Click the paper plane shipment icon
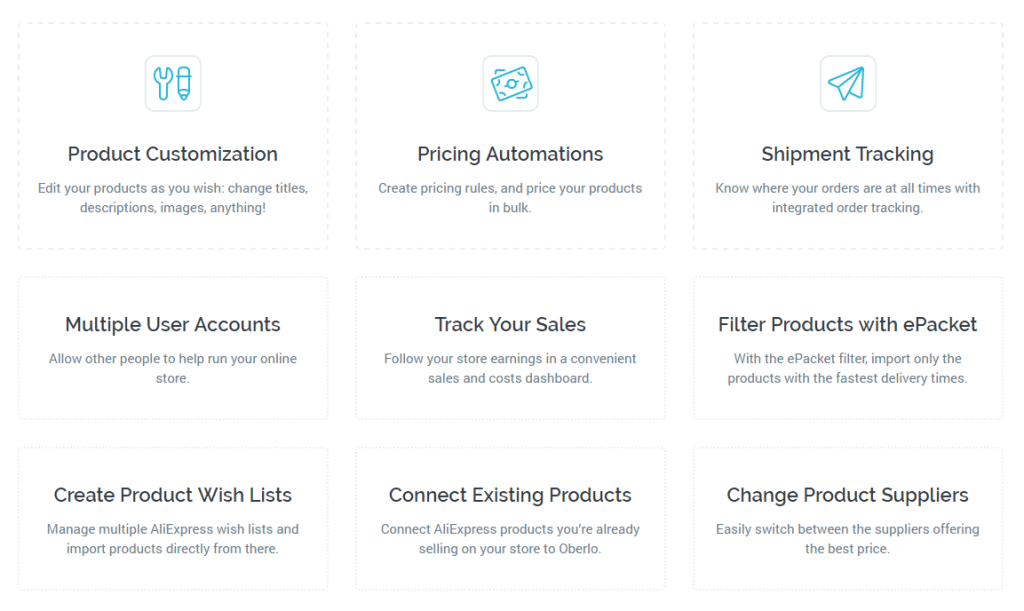 848,84
